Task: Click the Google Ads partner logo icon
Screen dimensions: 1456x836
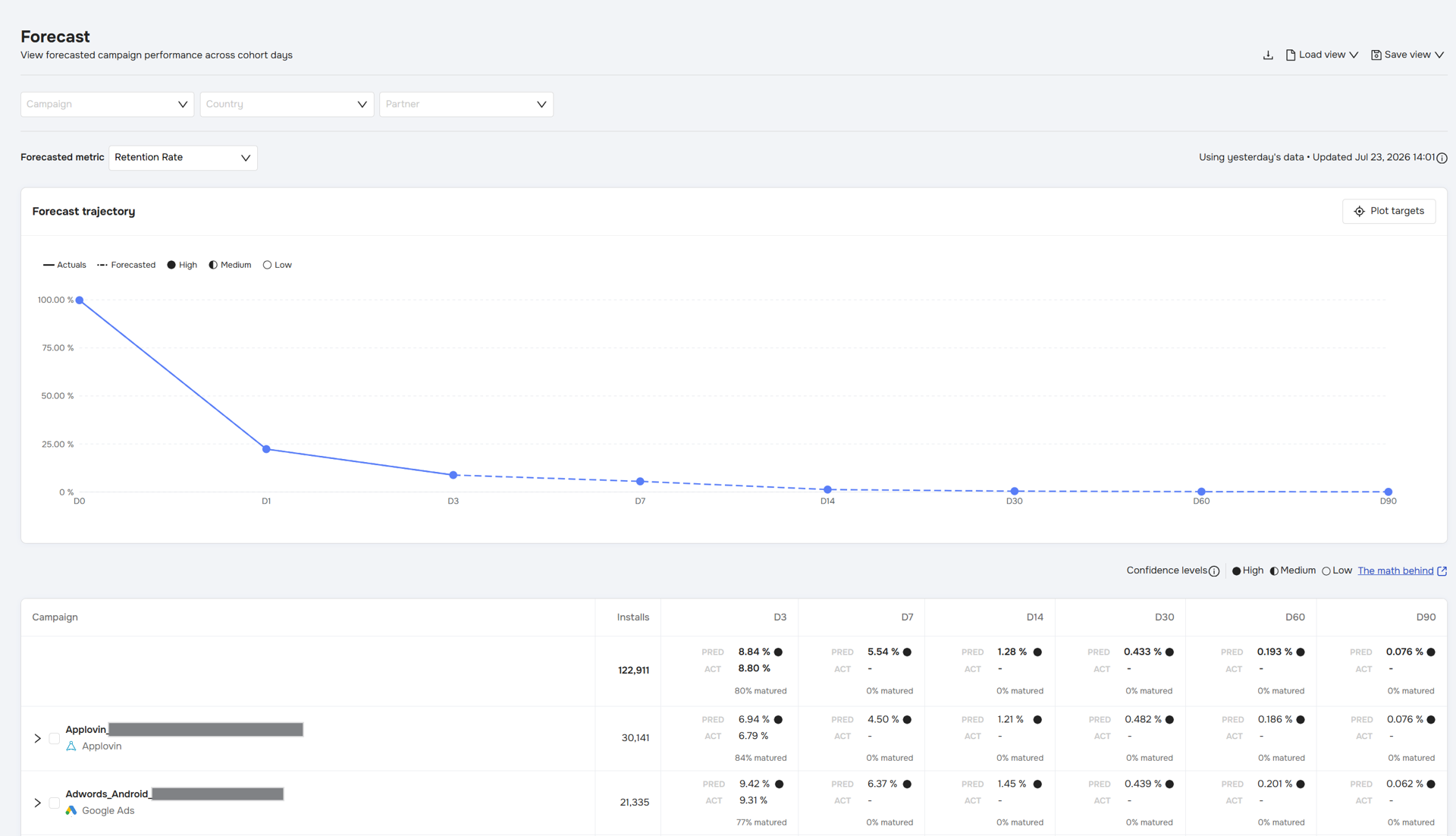Action: pos(71,811)
